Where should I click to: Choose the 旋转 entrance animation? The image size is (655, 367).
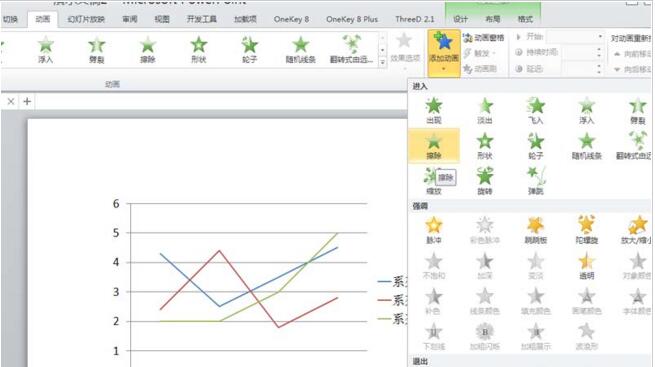tap(485, 182)
